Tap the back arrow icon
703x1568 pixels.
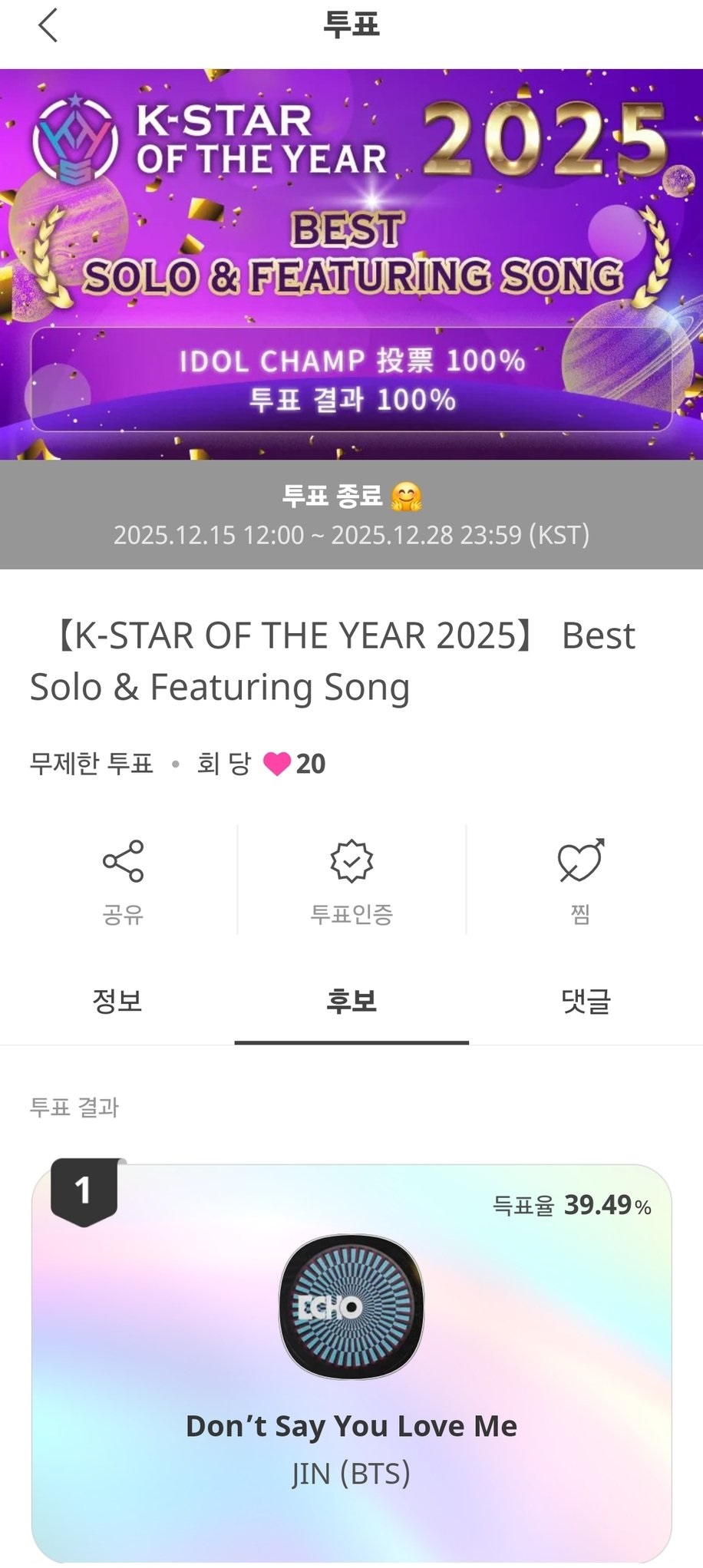48,25
